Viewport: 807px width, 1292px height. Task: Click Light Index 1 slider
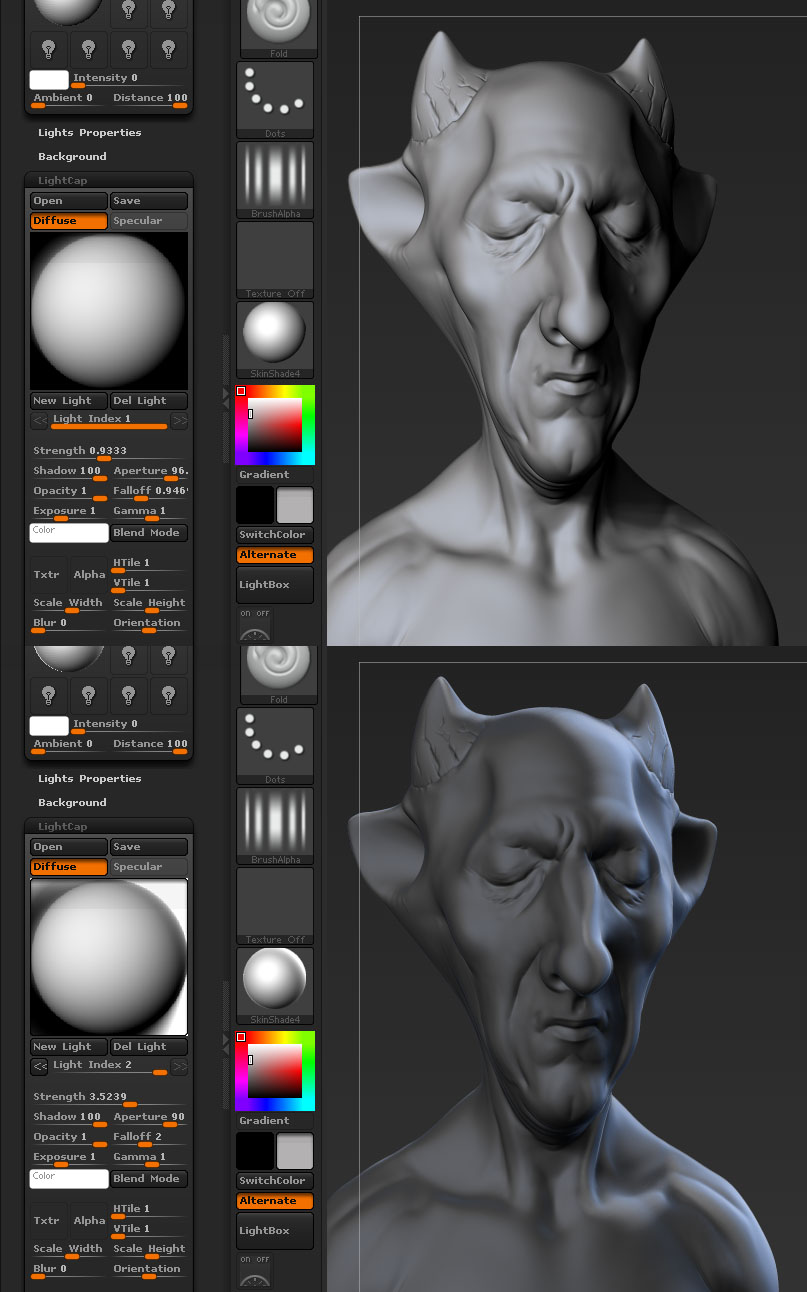[109, 421]
